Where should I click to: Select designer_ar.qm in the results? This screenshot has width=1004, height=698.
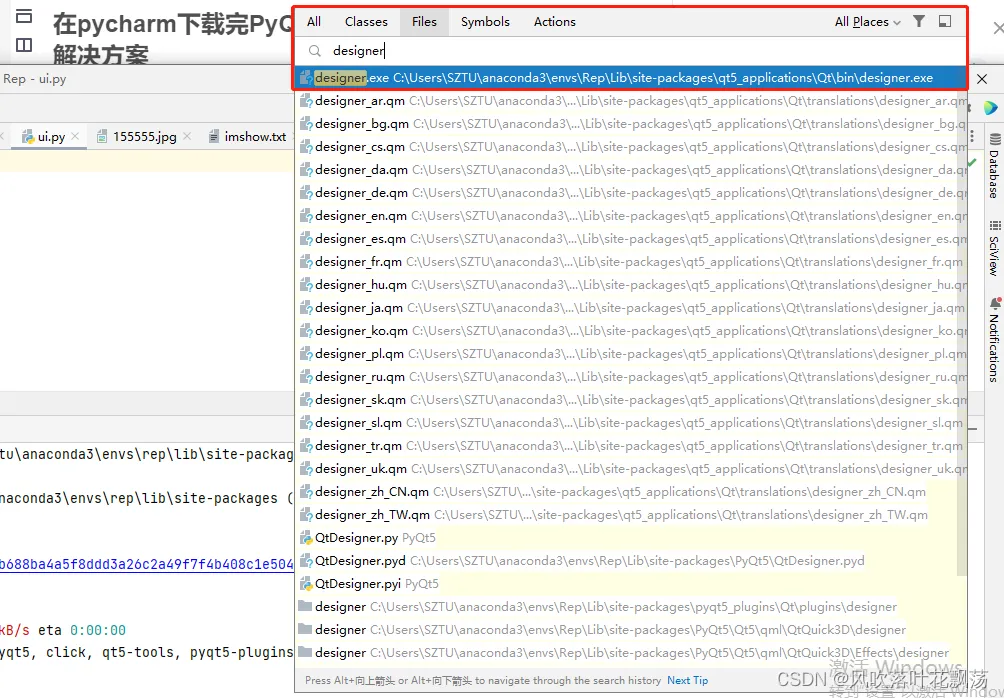631,101
